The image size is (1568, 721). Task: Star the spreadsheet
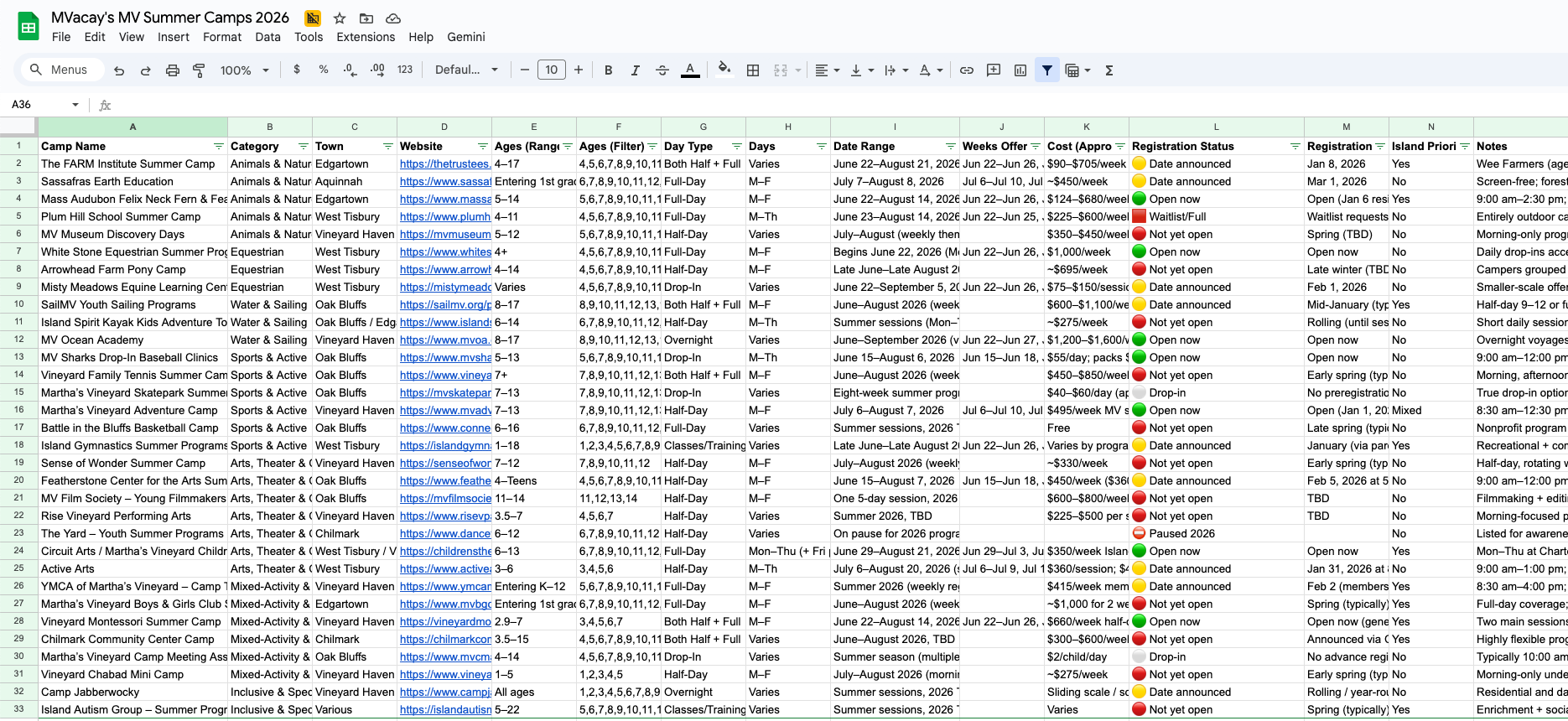click(340, 18)
